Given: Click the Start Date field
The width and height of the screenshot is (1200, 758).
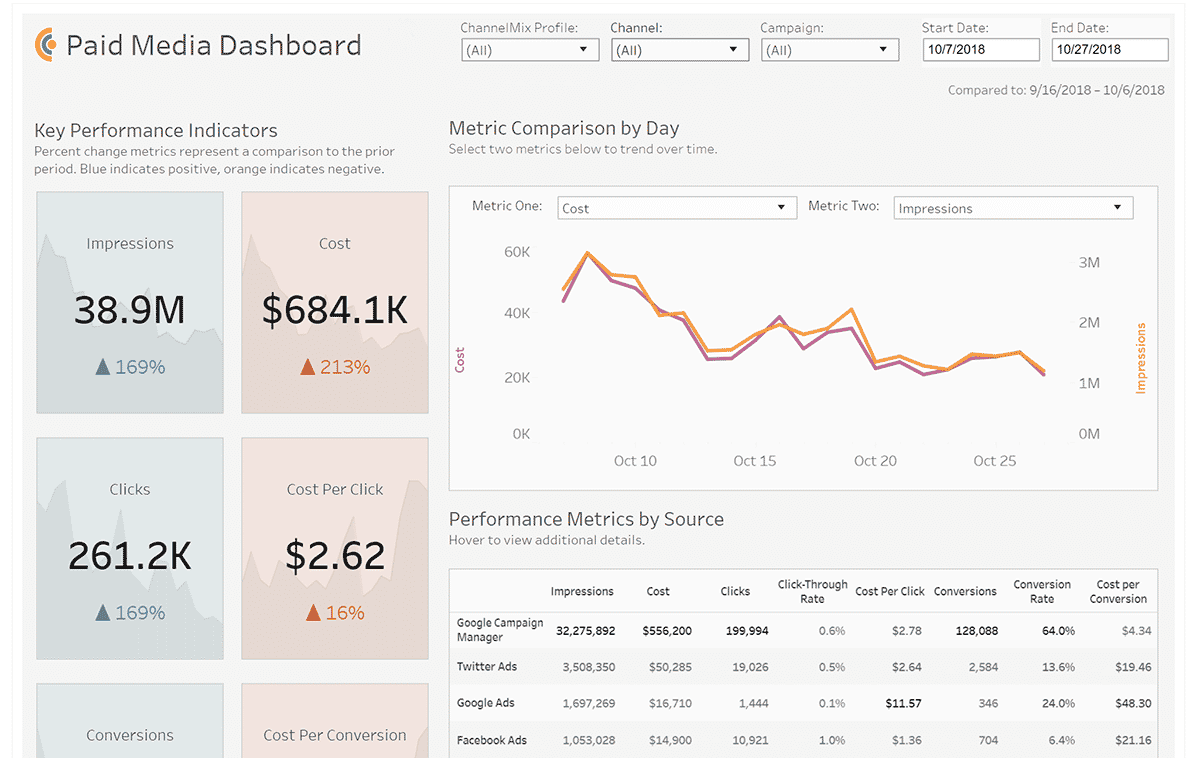Looking at the screenshot, I should point(981,49).
